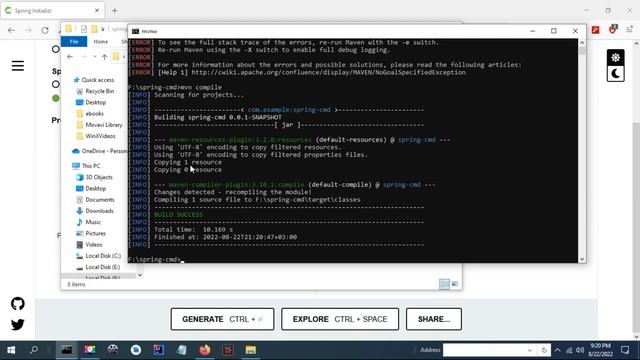
Task: Switch to light theme with sun icon
Action: (x=616, y=58)
